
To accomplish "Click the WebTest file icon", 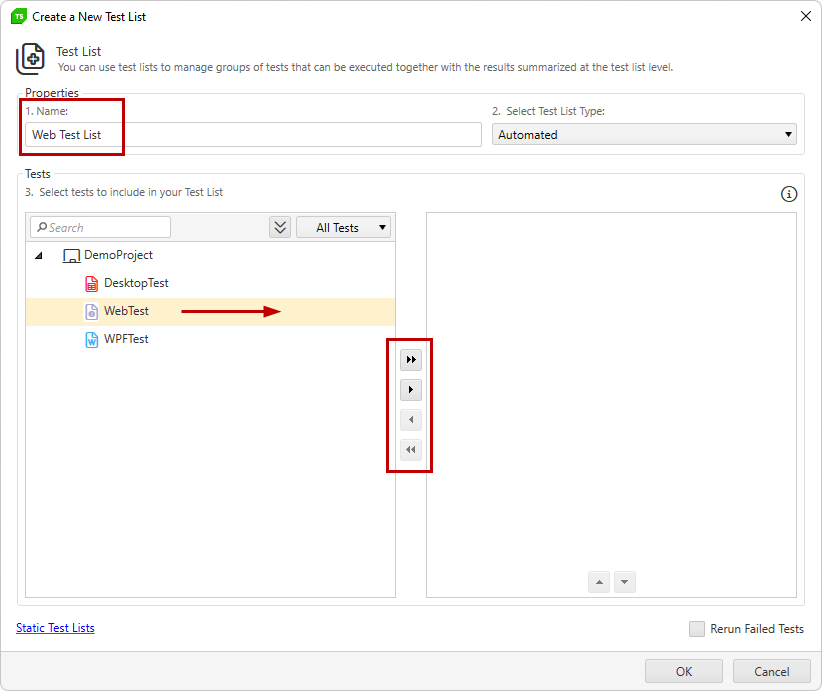I will [91, 311].
